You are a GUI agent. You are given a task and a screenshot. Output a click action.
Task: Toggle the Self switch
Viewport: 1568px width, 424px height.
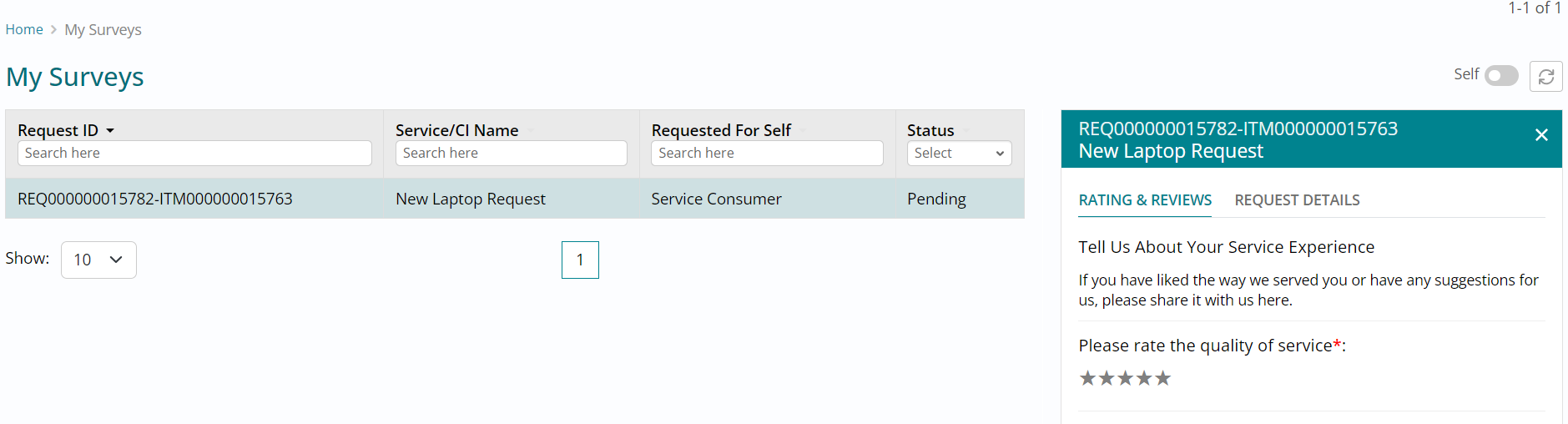point(1501,76)
